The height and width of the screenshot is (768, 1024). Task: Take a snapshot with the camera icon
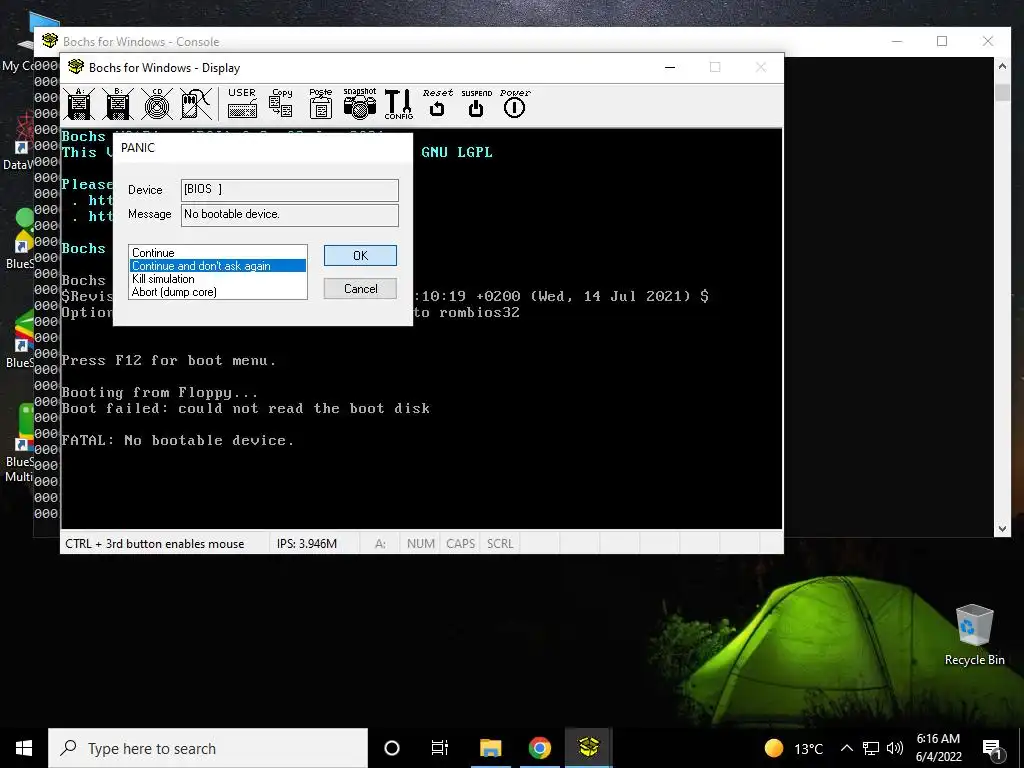tap(360, 103)
